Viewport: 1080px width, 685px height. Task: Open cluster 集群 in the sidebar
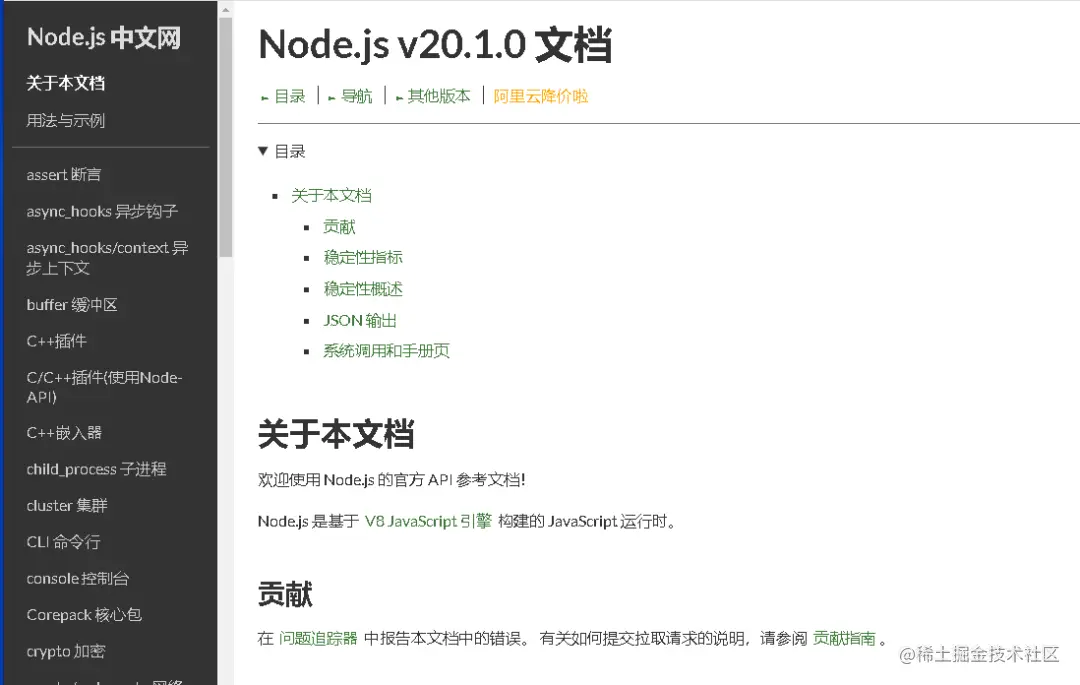point(67,505)
